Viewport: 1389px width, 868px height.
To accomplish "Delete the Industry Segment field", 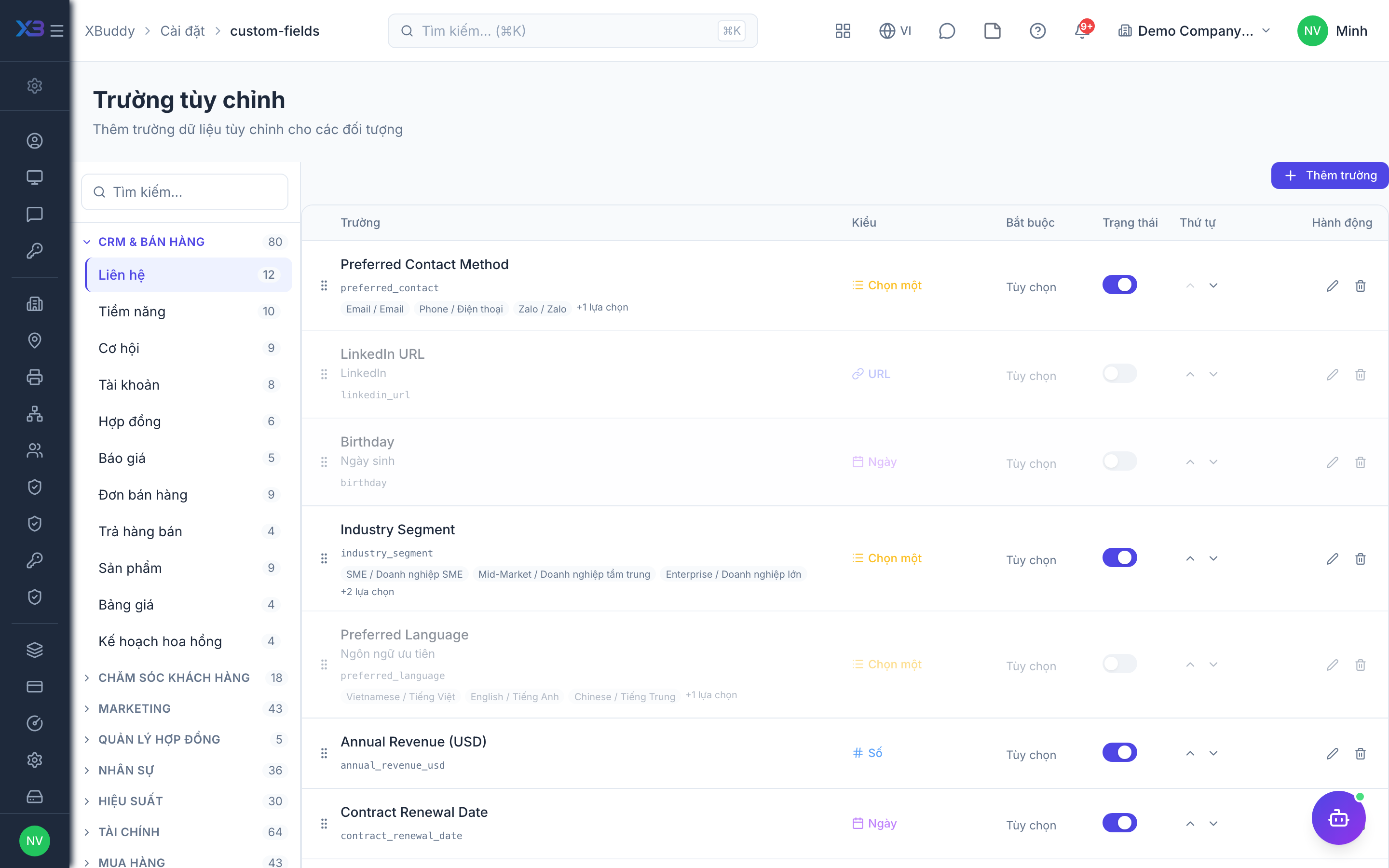I will (x=1360, y=558).
